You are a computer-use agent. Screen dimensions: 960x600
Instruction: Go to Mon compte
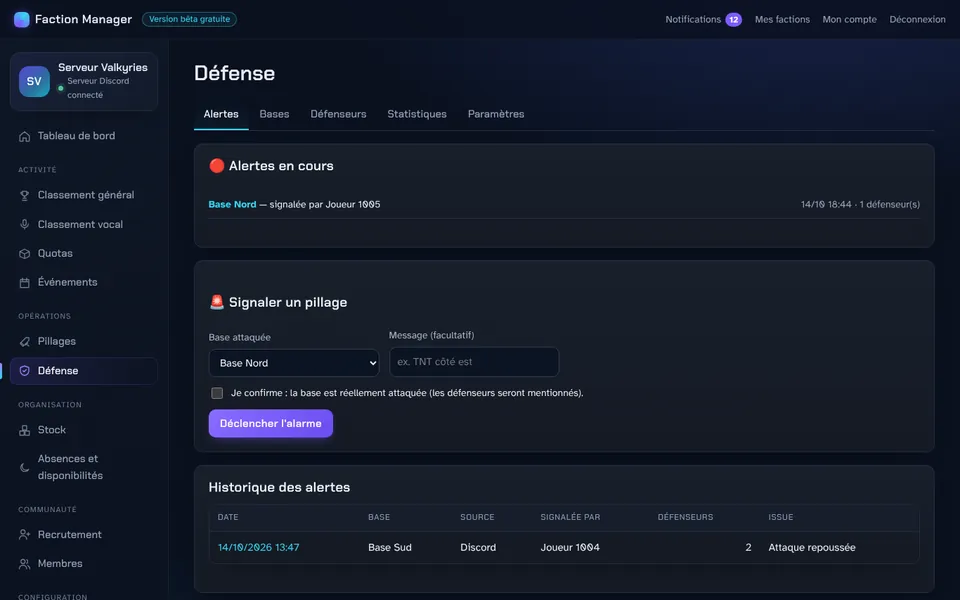(x=849, y=20)
